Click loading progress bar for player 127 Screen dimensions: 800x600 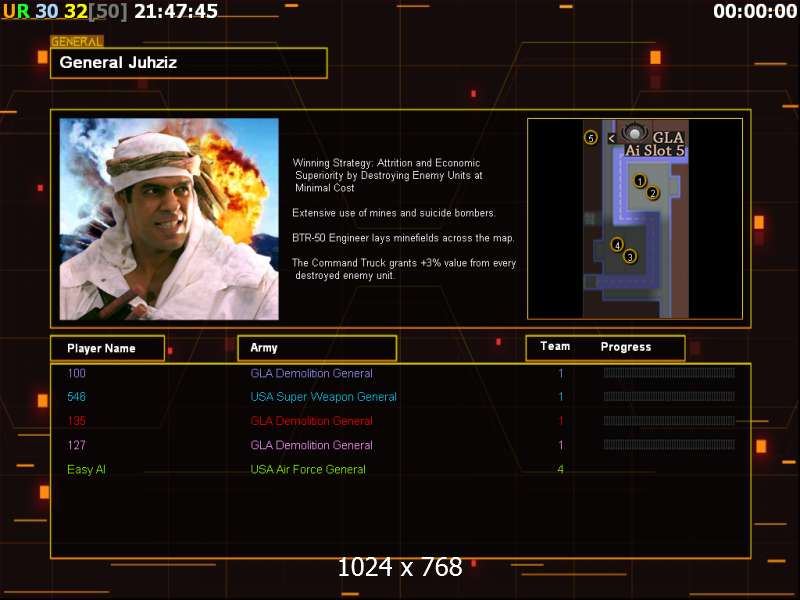[x=669, y=444]
